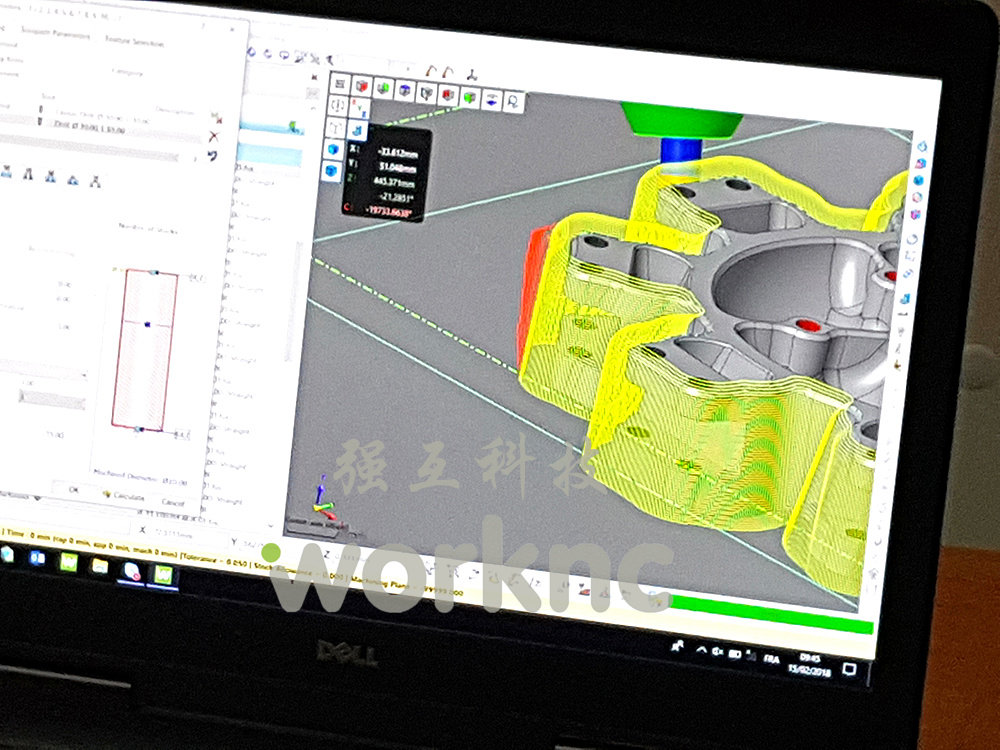Click the Cancel button in dialog
Image resolution: width=1000 pixels, height=750 pixels.
(x=173, y=503)
